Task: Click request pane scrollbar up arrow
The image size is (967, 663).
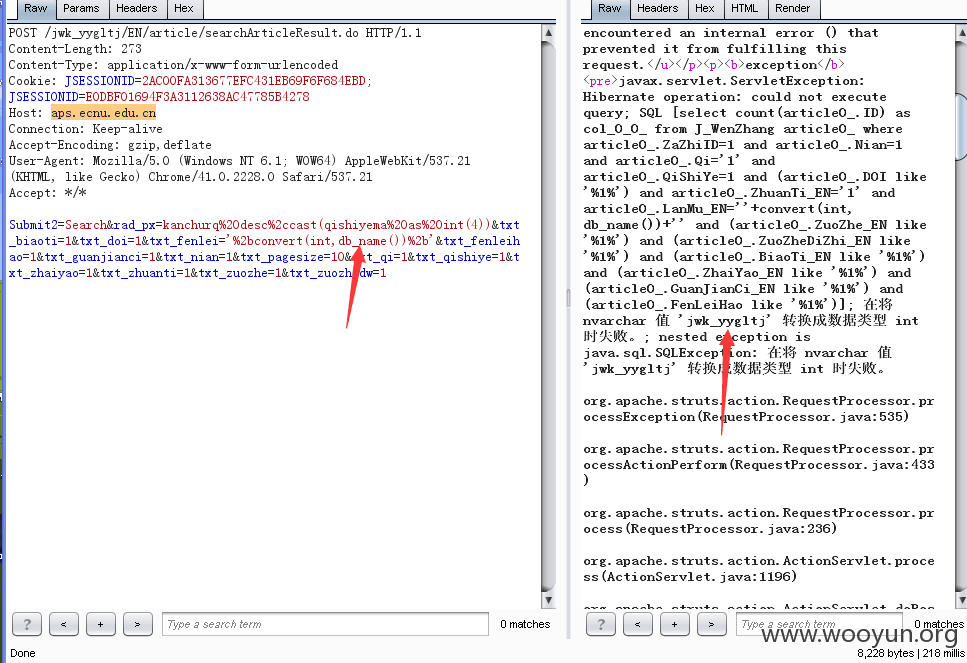Action: (548, 33)
